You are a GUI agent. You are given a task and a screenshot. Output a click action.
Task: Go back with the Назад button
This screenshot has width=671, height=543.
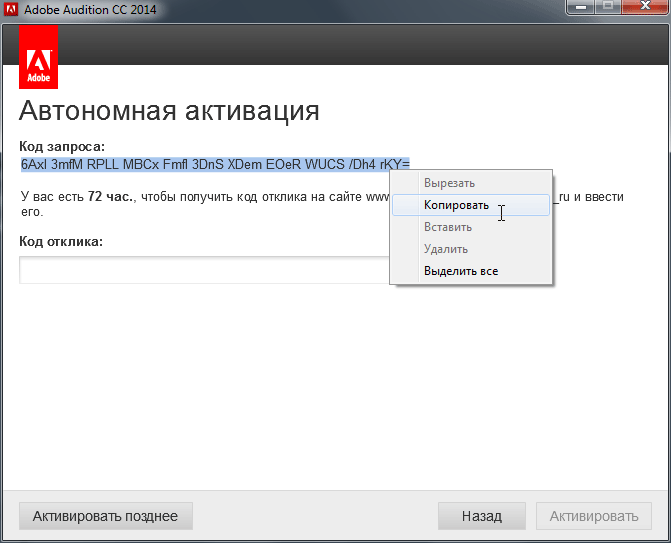click(482, 516)
